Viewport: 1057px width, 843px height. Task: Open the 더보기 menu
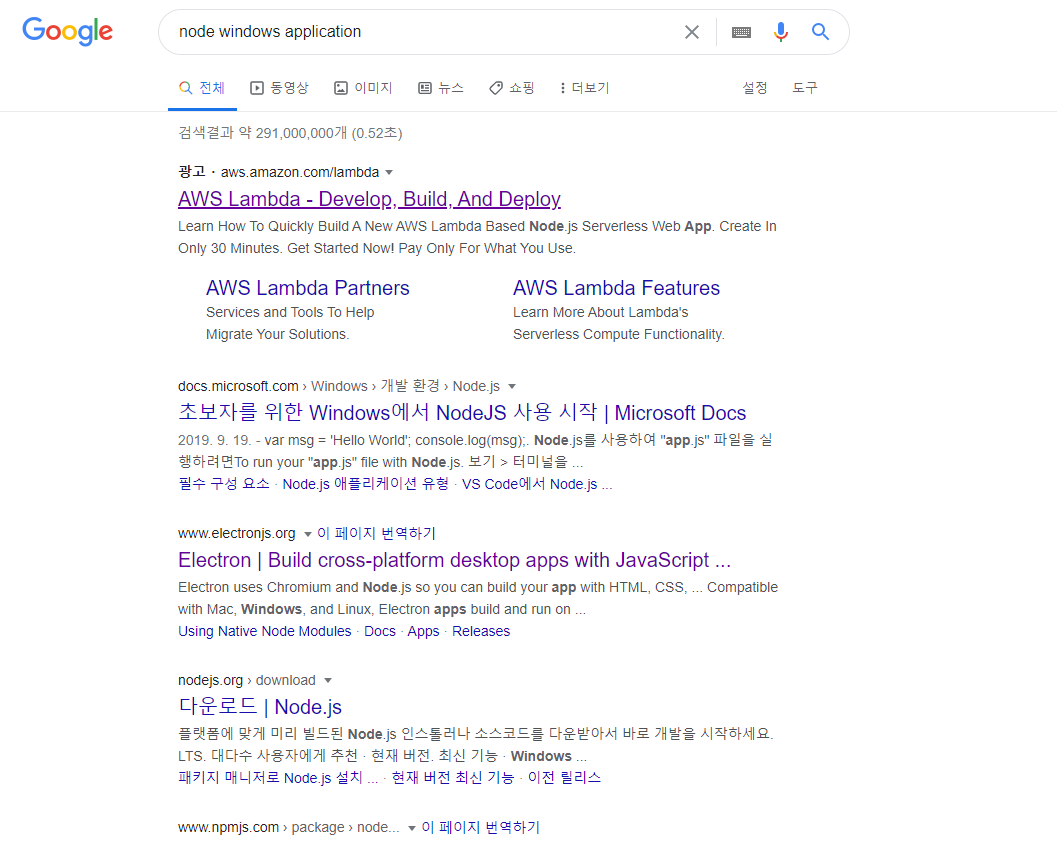click(x=584, y=88)
